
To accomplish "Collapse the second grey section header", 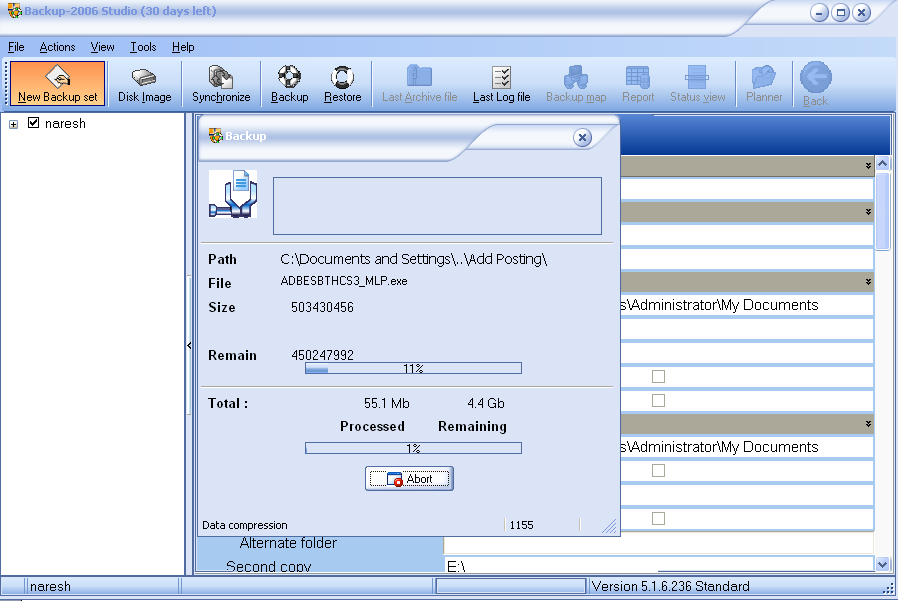I will click(868, 212).
